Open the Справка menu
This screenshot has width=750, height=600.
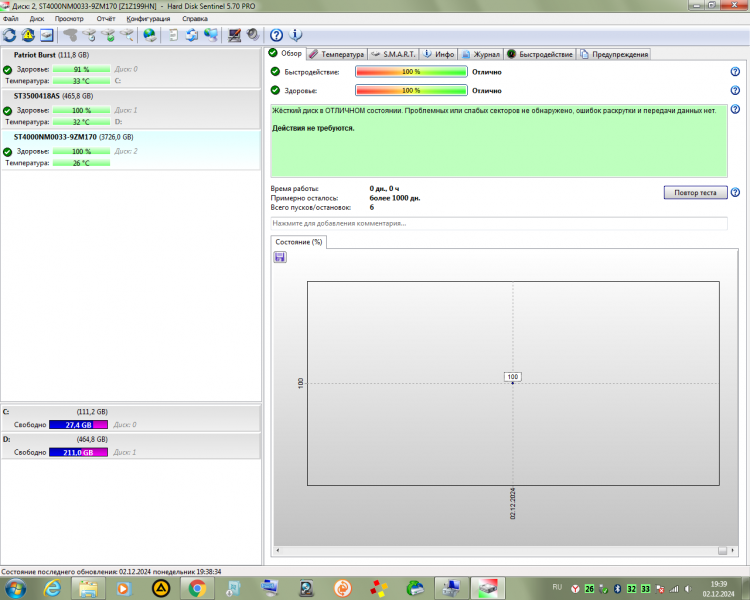pos(195,19)
